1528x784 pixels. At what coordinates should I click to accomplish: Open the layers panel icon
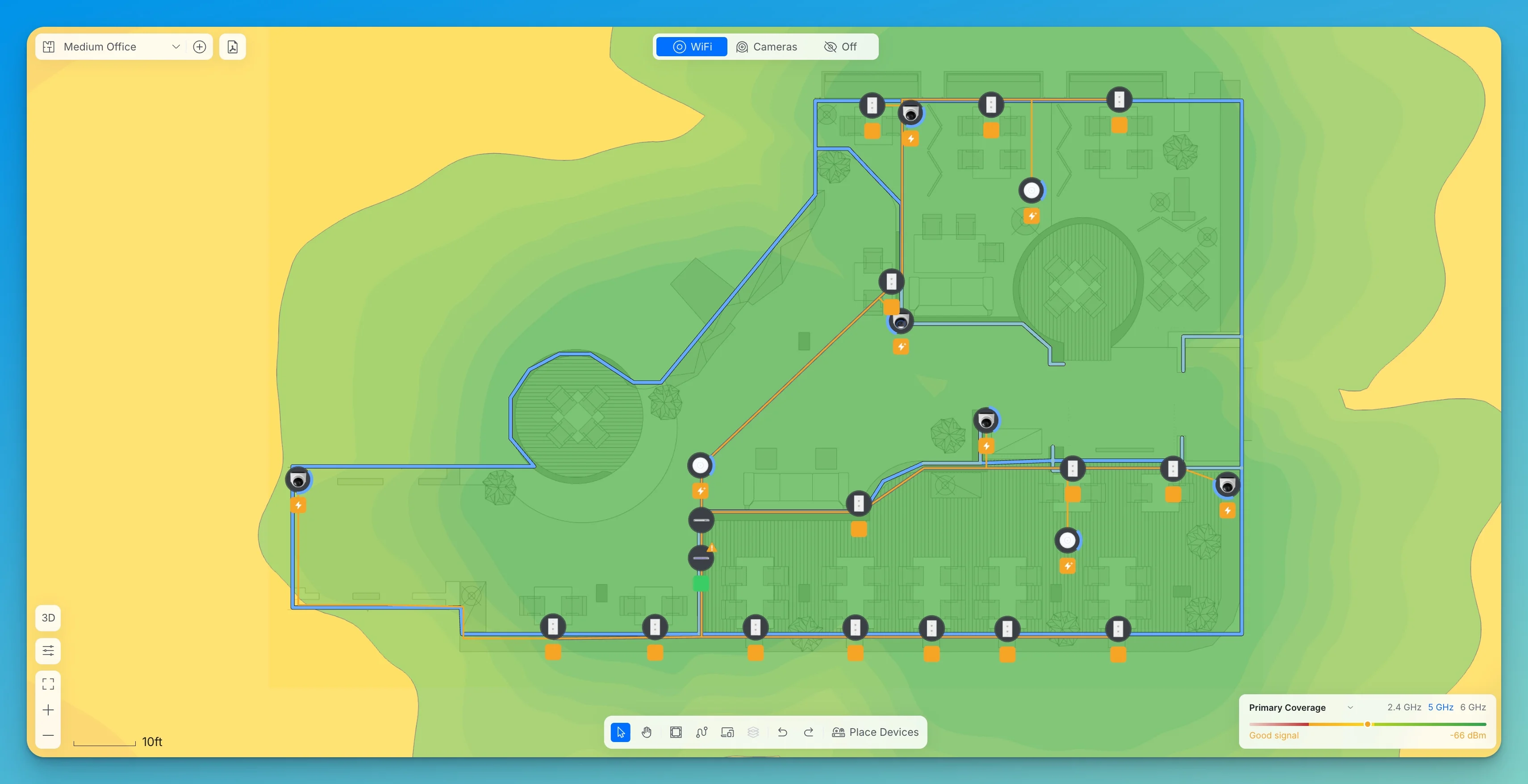point(753,732)
